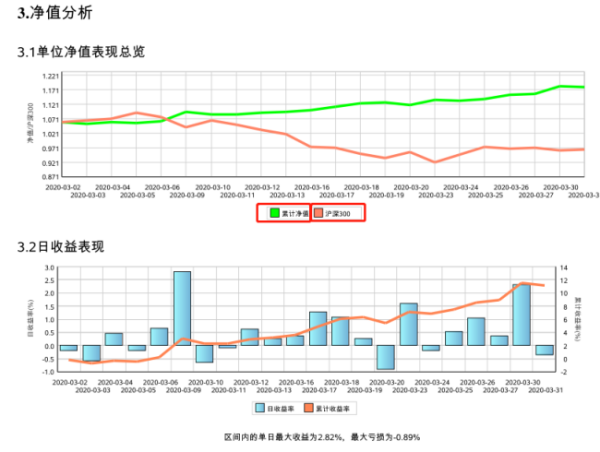Select the blue 日收益率 legend icon
Screen dimensions: 600x452
[260, 408]
